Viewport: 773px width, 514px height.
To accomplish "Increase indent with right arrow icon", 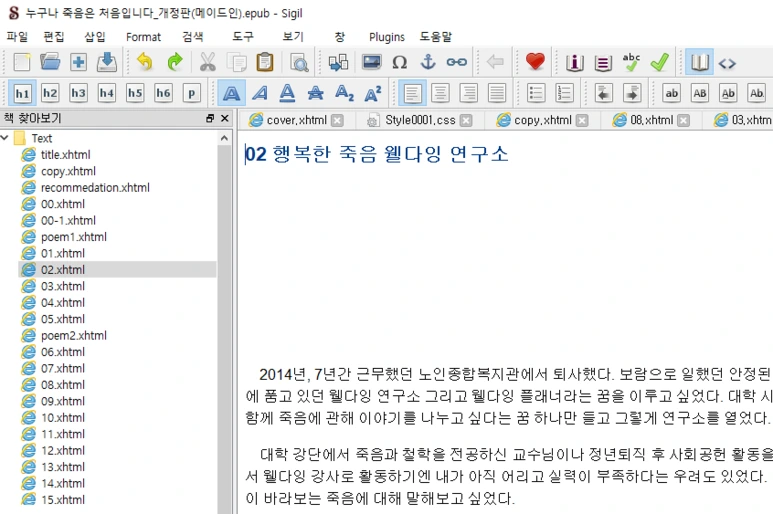I will pos(632,93).
